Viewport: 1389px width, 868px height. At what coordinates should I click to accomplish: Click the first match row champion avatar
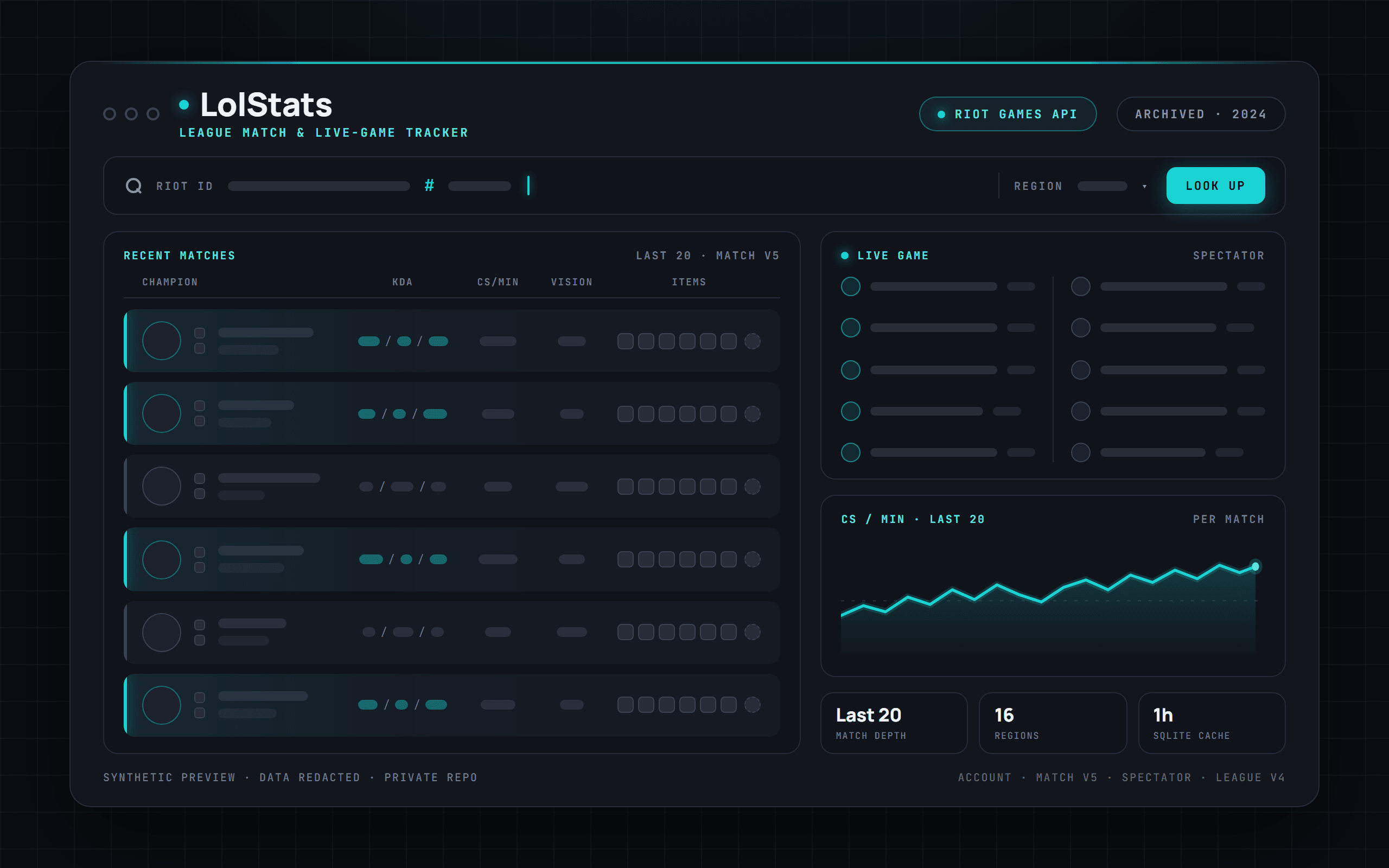(x=161, y=341)
